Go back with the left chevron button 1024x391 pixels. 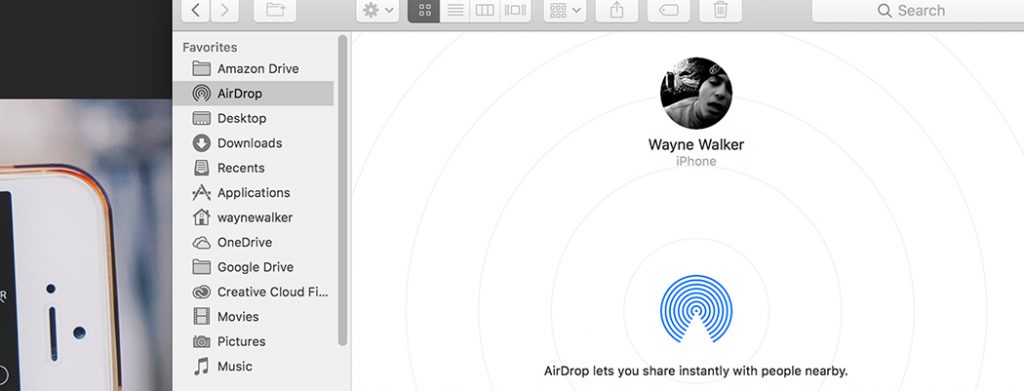195,10
